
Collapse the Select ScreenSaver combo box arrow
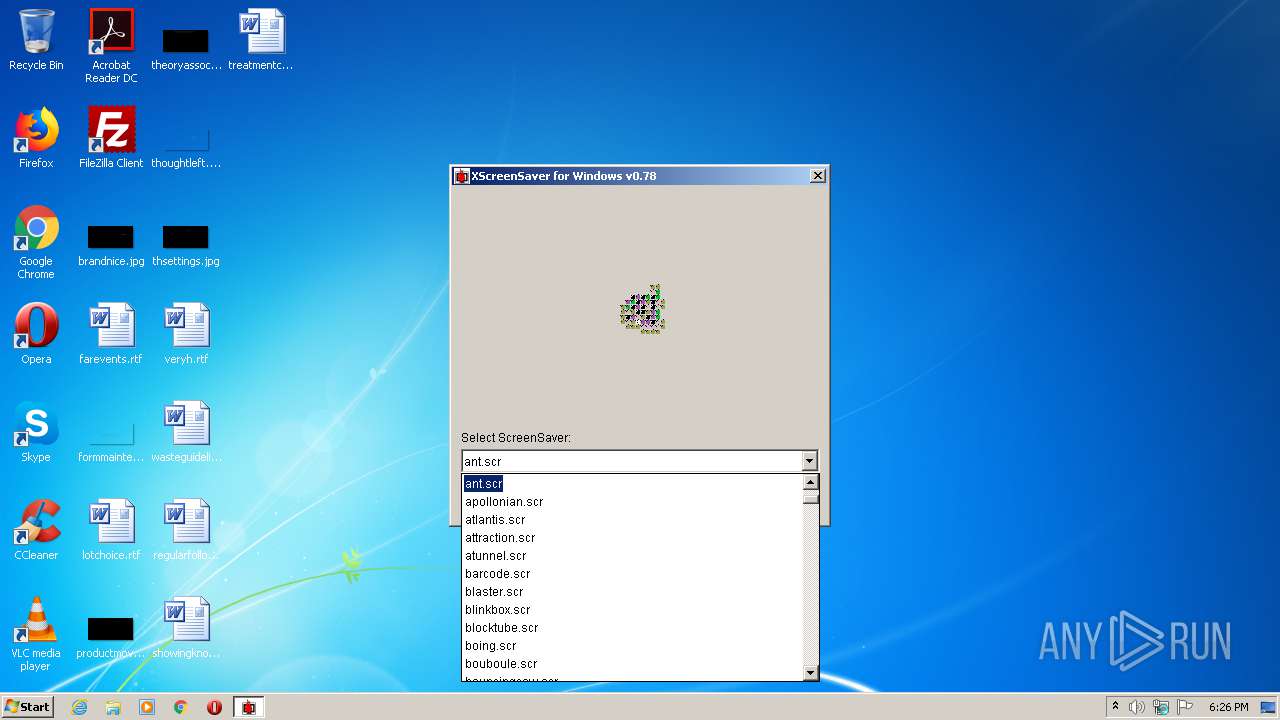click(809, 461)
